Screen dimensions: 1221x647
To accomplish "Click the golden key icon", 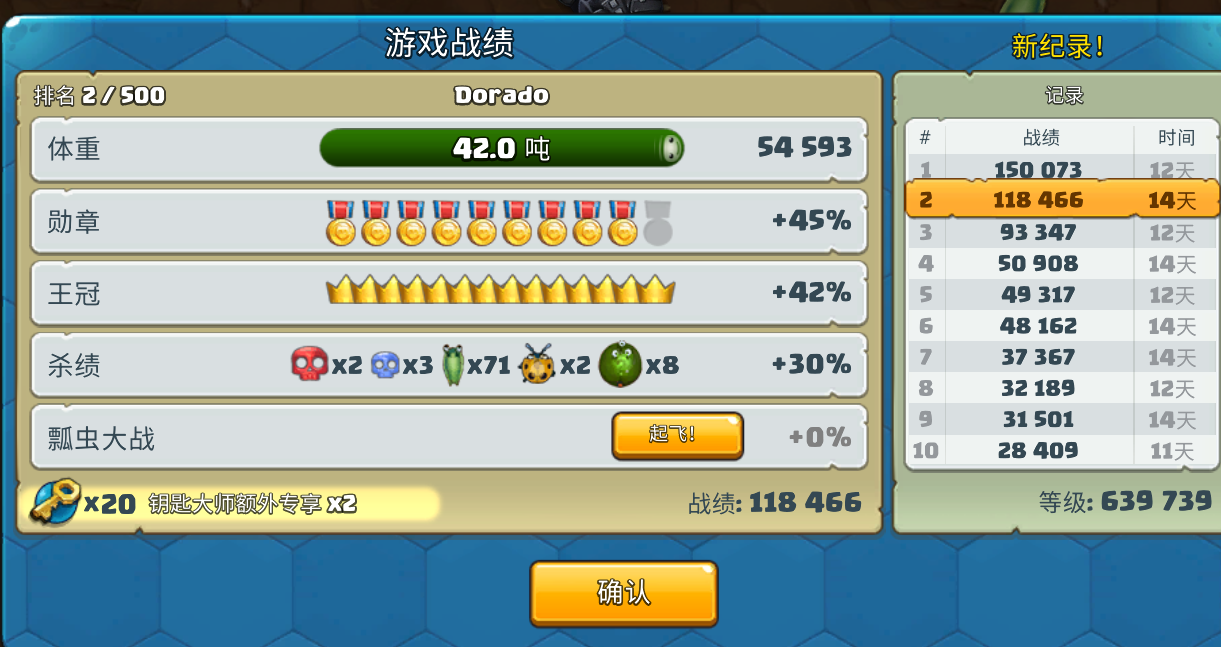I will tap(54, 501).
